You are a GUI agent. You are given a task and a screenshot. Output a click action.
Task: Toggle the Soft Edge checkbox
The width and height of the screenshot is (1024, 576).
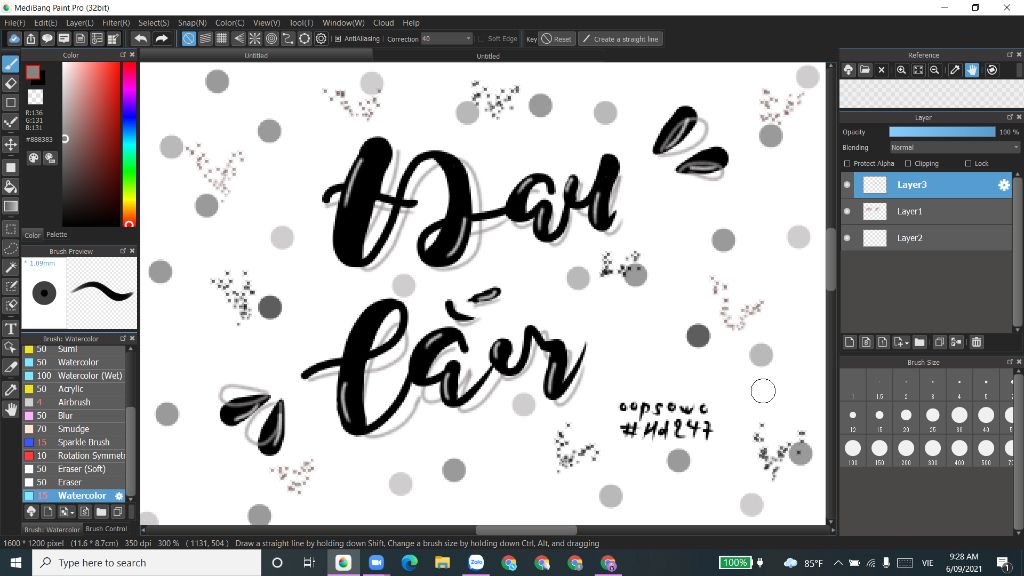tap(481, 39)
